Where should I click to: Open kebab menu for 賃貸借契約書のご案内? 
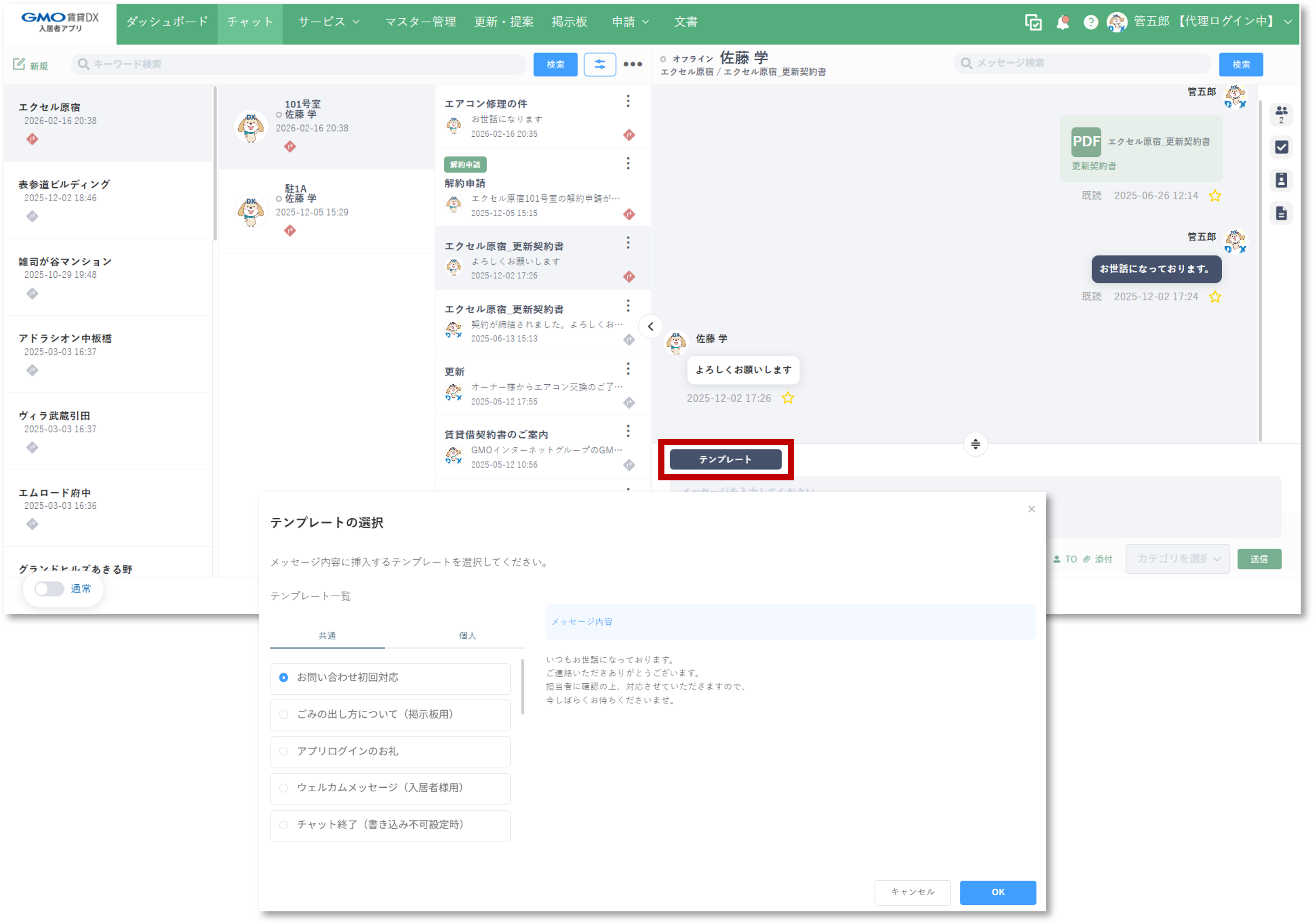[628, 431]
